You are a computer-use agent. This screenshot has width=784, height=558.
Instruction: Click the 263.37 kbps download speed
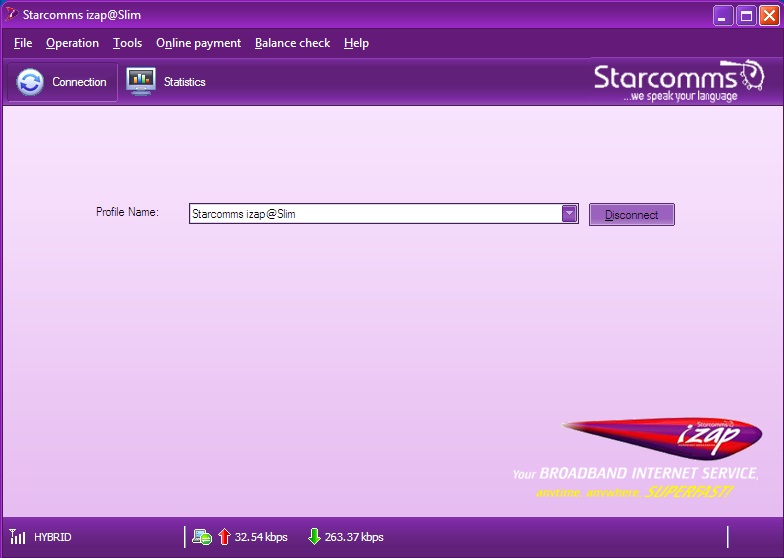(x=354, y=537)
